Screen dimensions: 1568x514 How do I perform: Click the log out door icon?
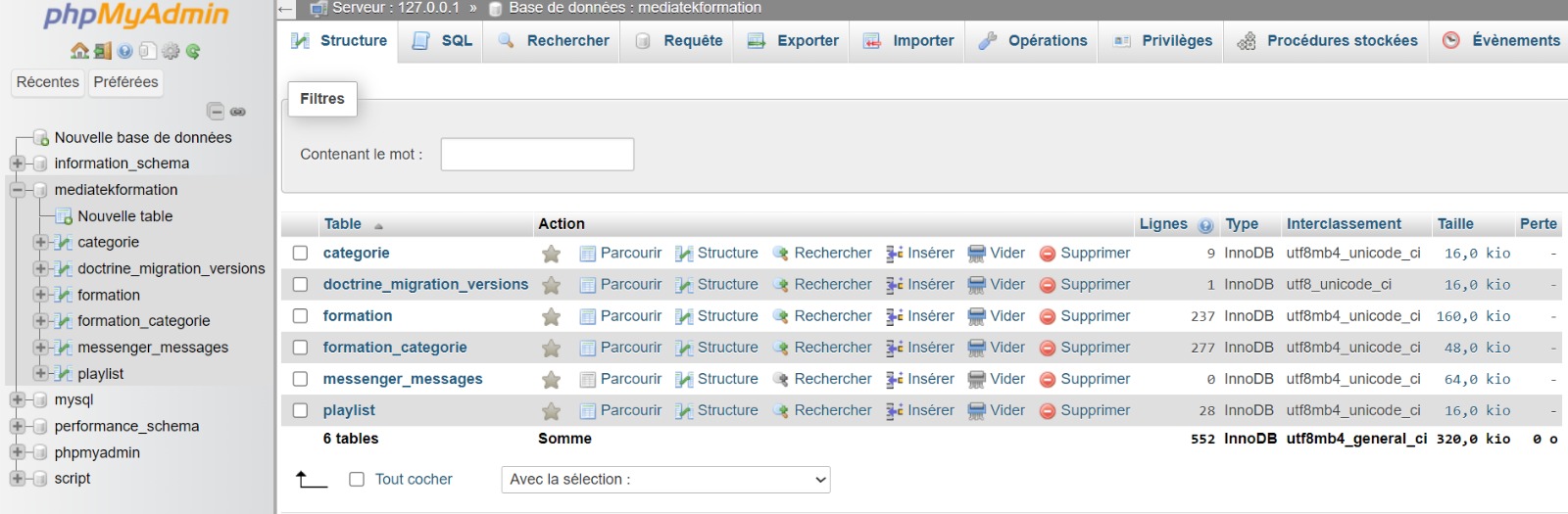point(102,51)
